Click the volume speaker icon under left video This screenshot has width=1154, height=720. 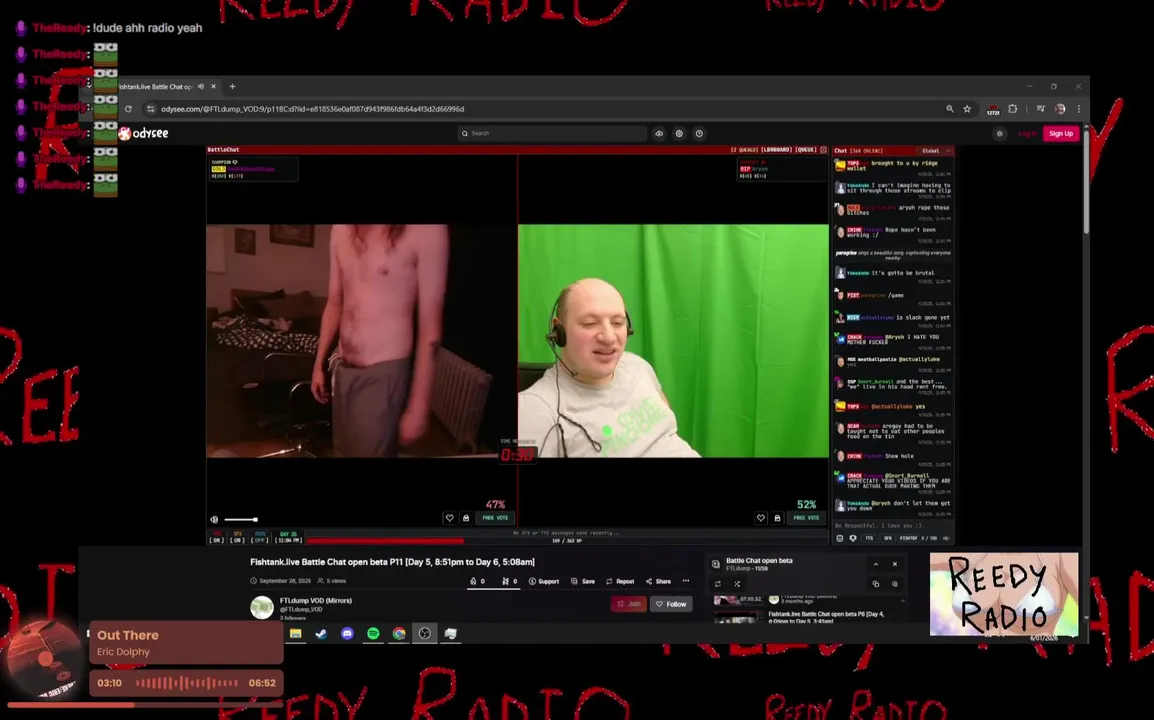tap(214, 519)
